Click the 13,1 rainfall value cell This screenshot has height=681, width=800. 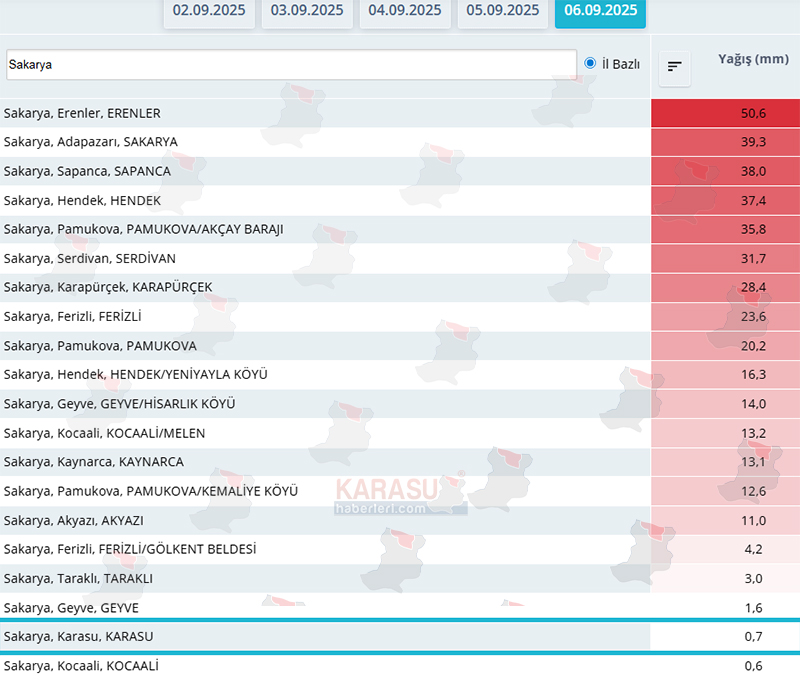(x=725, y=462)
